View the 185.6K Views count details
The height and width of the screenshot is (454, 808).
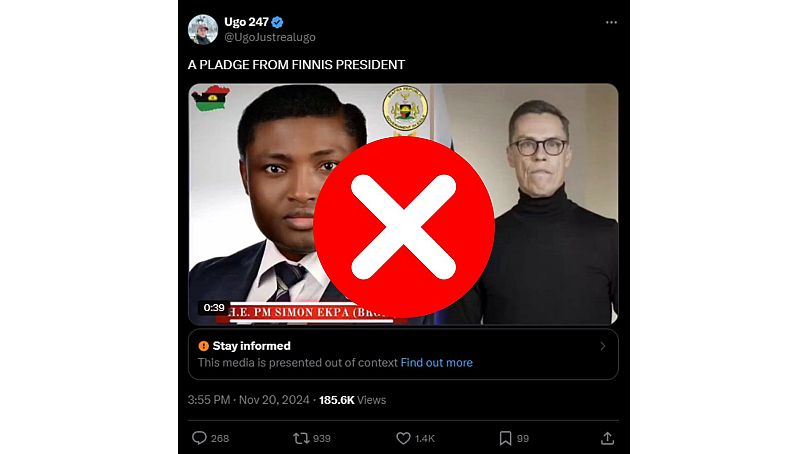click(x=352, y=400)
